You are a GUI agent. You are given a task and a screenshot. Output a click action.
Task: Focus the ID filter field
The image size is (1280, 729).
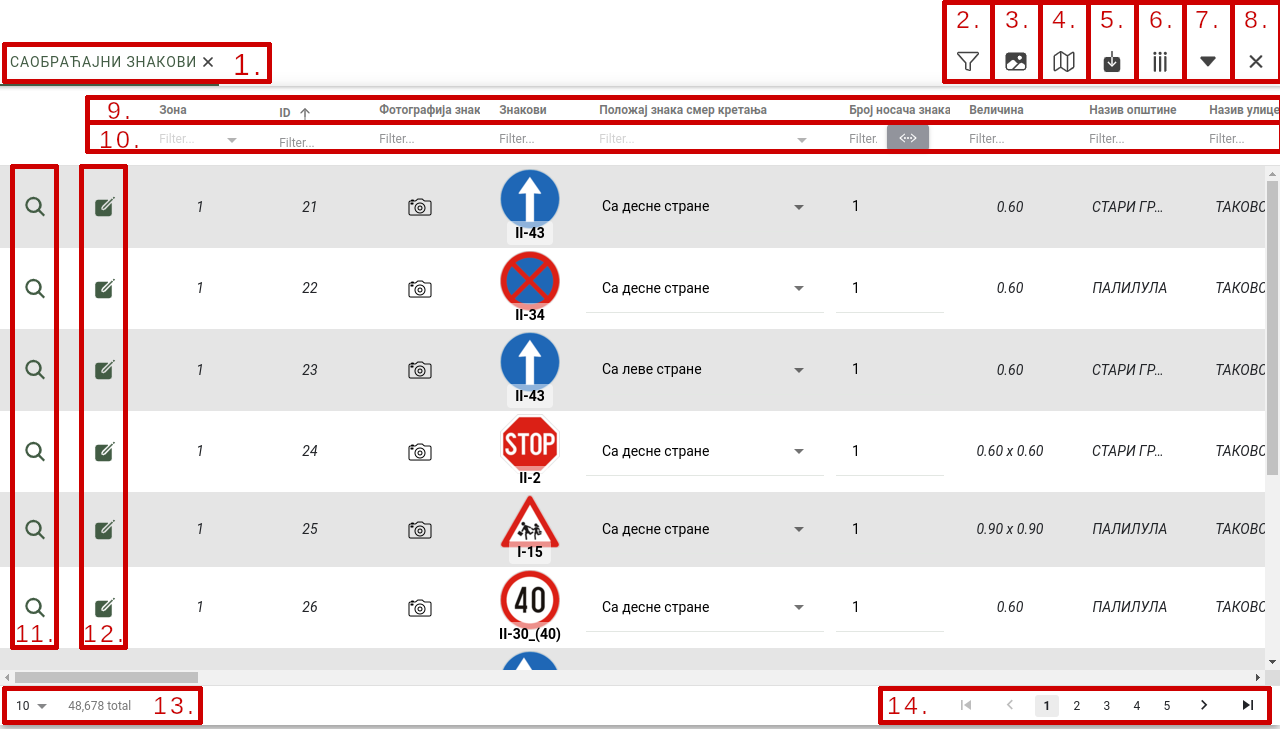[x=310, y=143]
